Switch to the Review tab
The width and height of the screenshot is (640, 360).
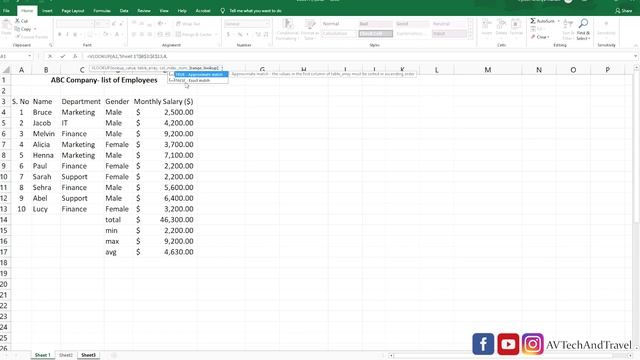click(144, 11)
